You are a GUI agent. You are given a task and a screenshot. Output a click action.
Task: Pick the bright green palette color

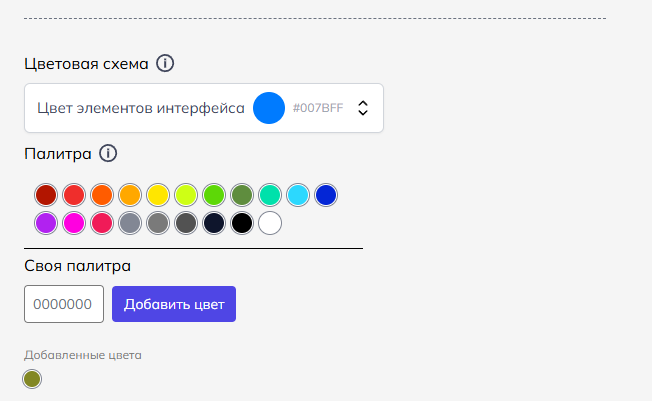214,195
